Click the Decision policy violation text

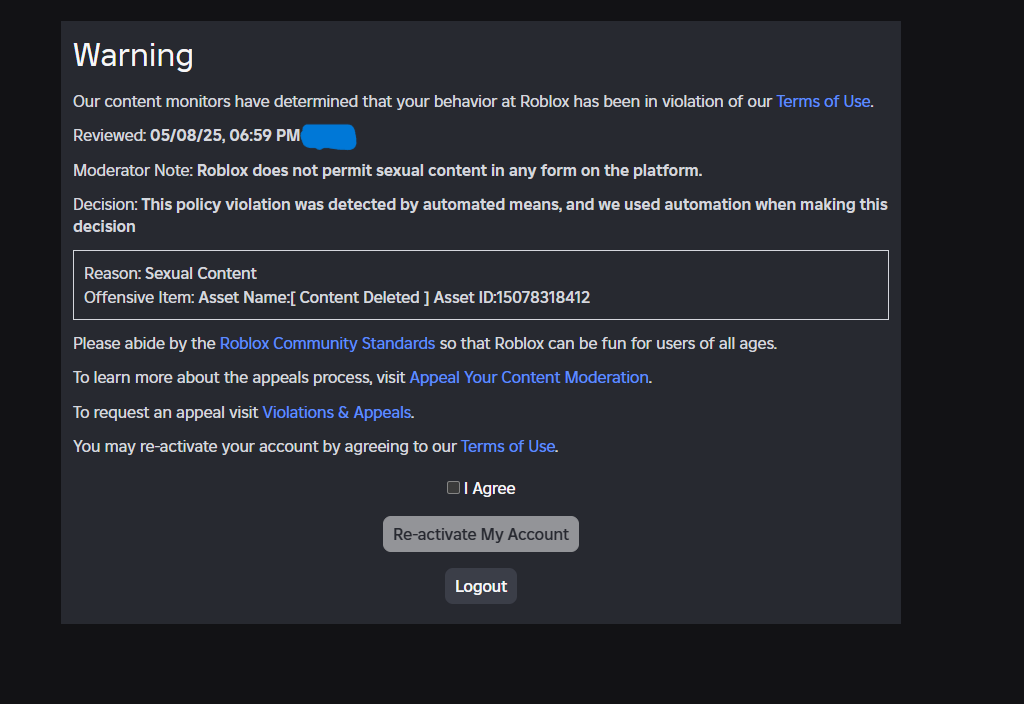click(x=400, y=204)
